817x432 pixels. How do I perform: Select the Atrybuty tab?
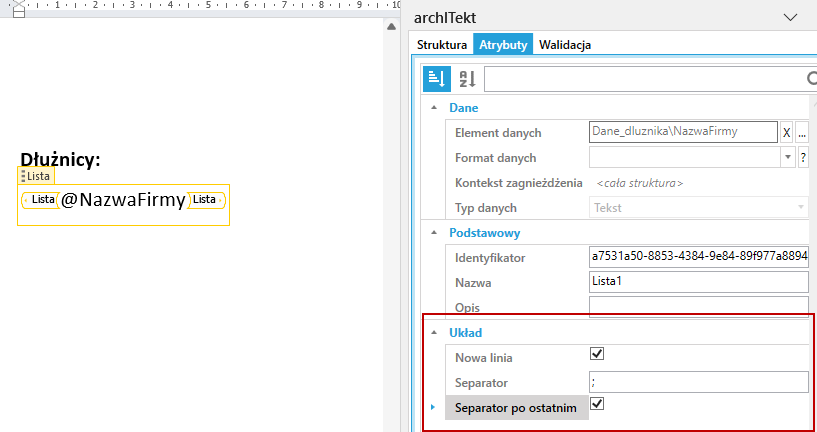click(x=503, y=45)
